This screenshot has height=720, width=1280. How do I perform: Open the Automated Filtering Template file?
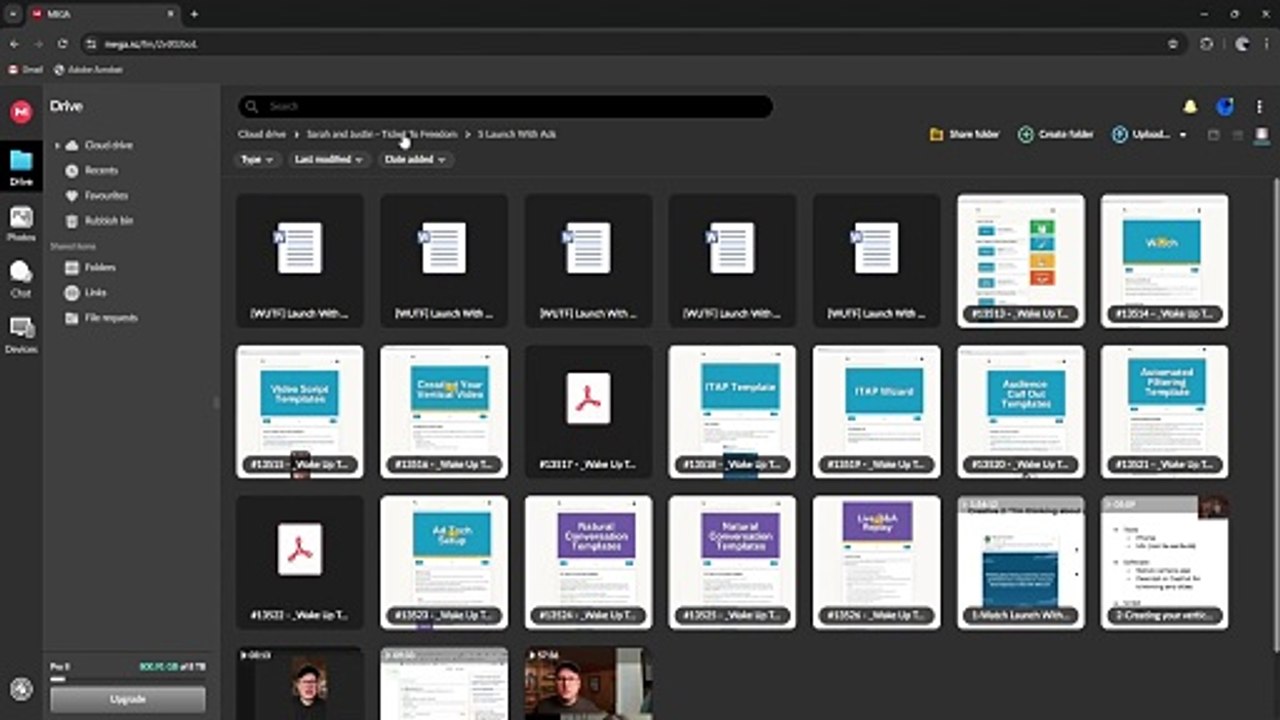(x=1164, y=411)
